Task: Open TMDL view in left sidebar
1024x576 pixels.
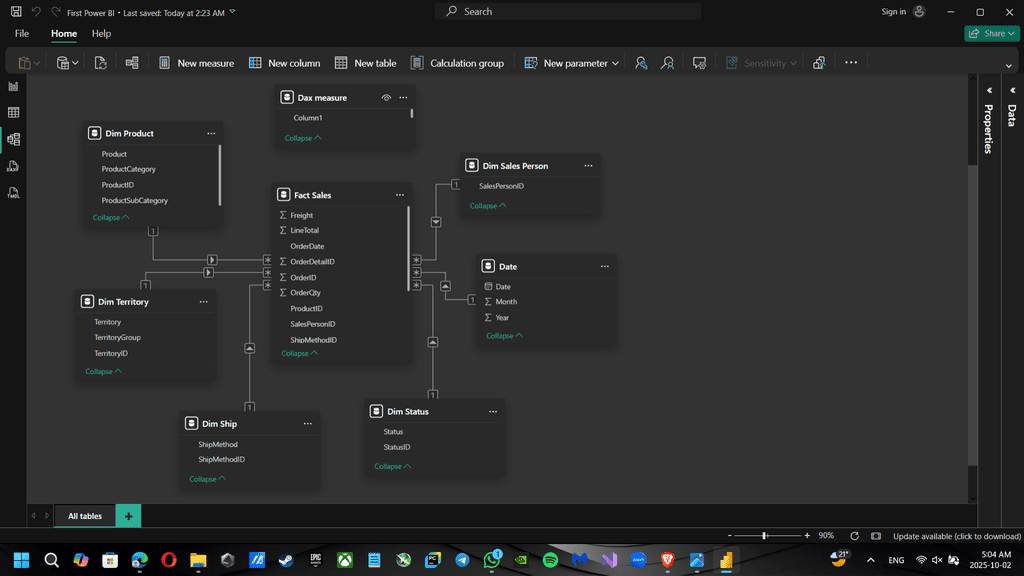Action: pyautogui.click(x=13, y=192)
